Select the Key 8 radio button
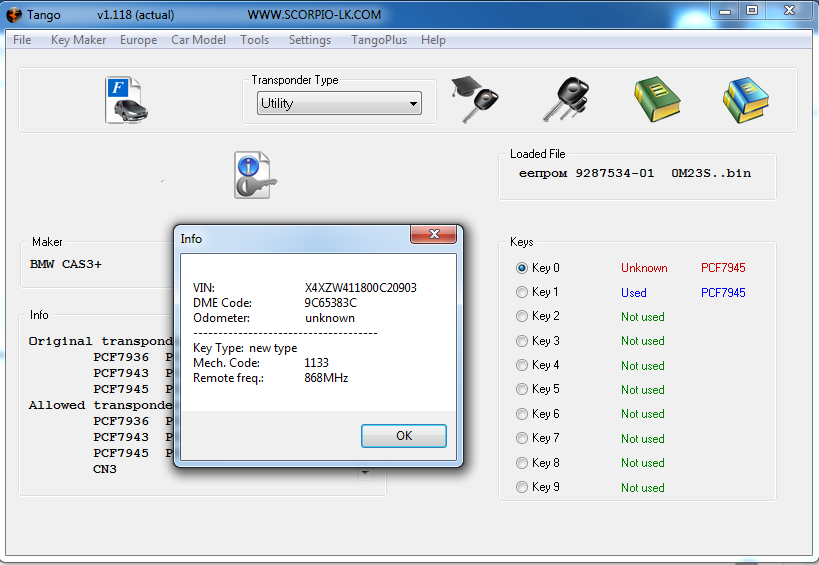 521,463
